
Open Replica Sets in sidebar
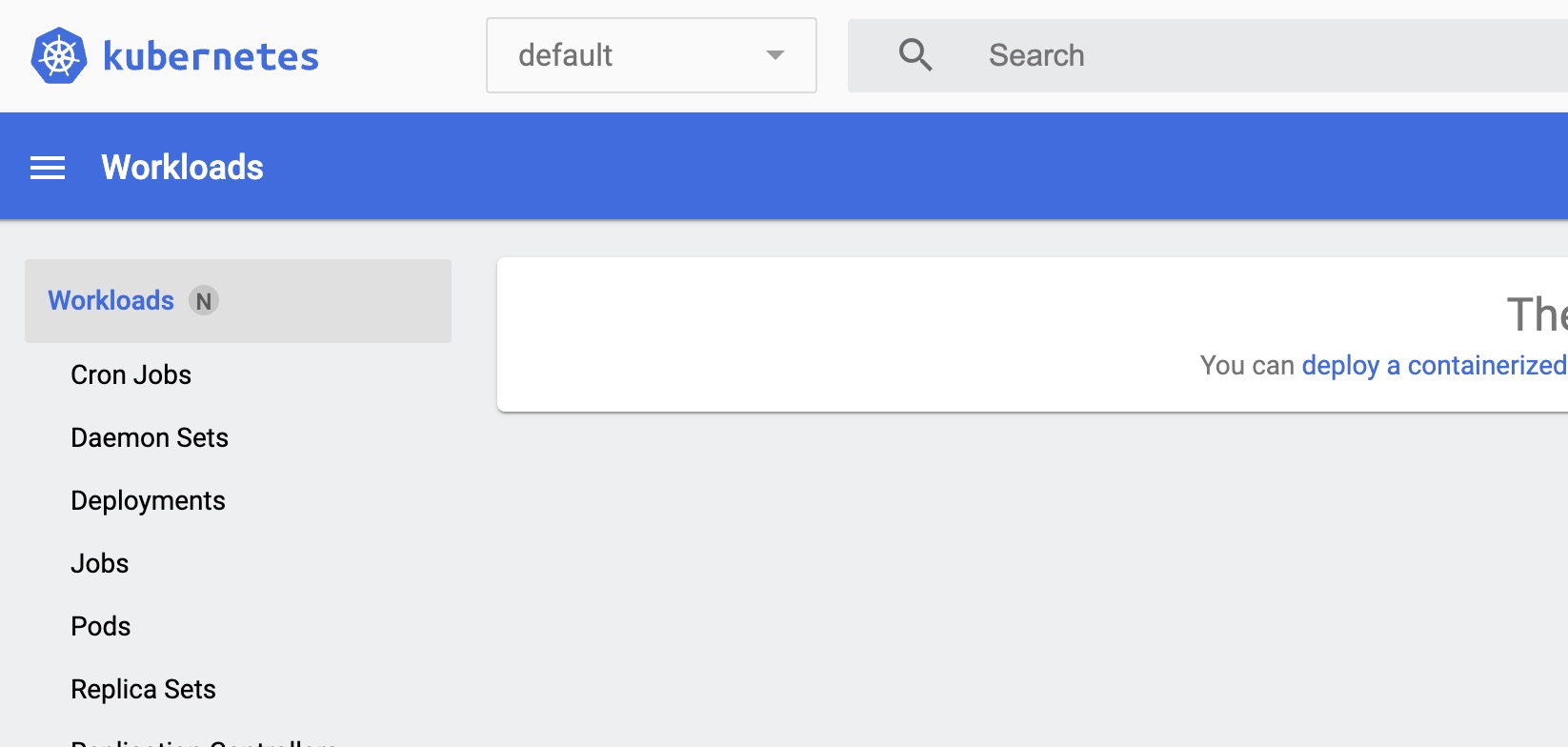(x=144, y=690)
